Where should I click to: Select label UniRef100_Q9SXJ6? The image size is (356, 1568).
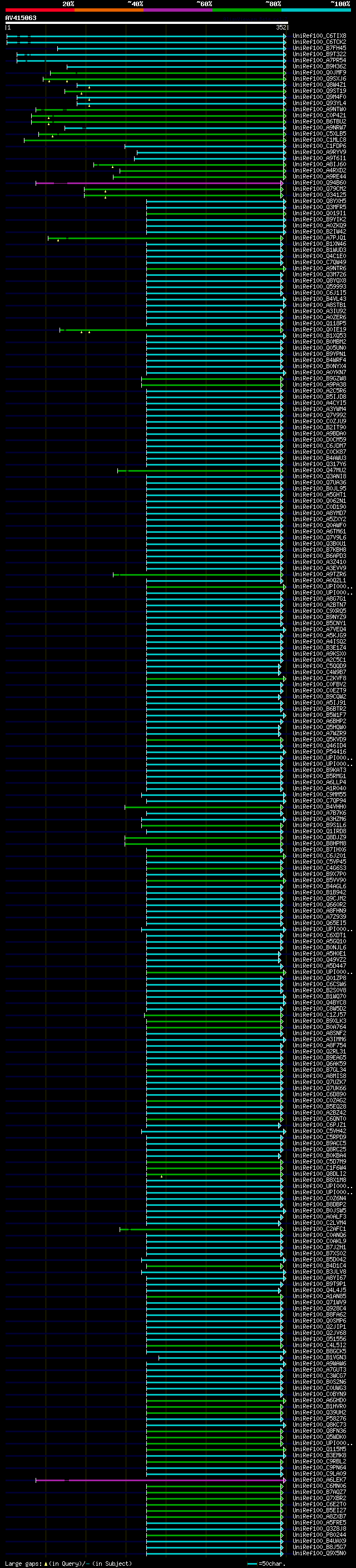[319, 78]
